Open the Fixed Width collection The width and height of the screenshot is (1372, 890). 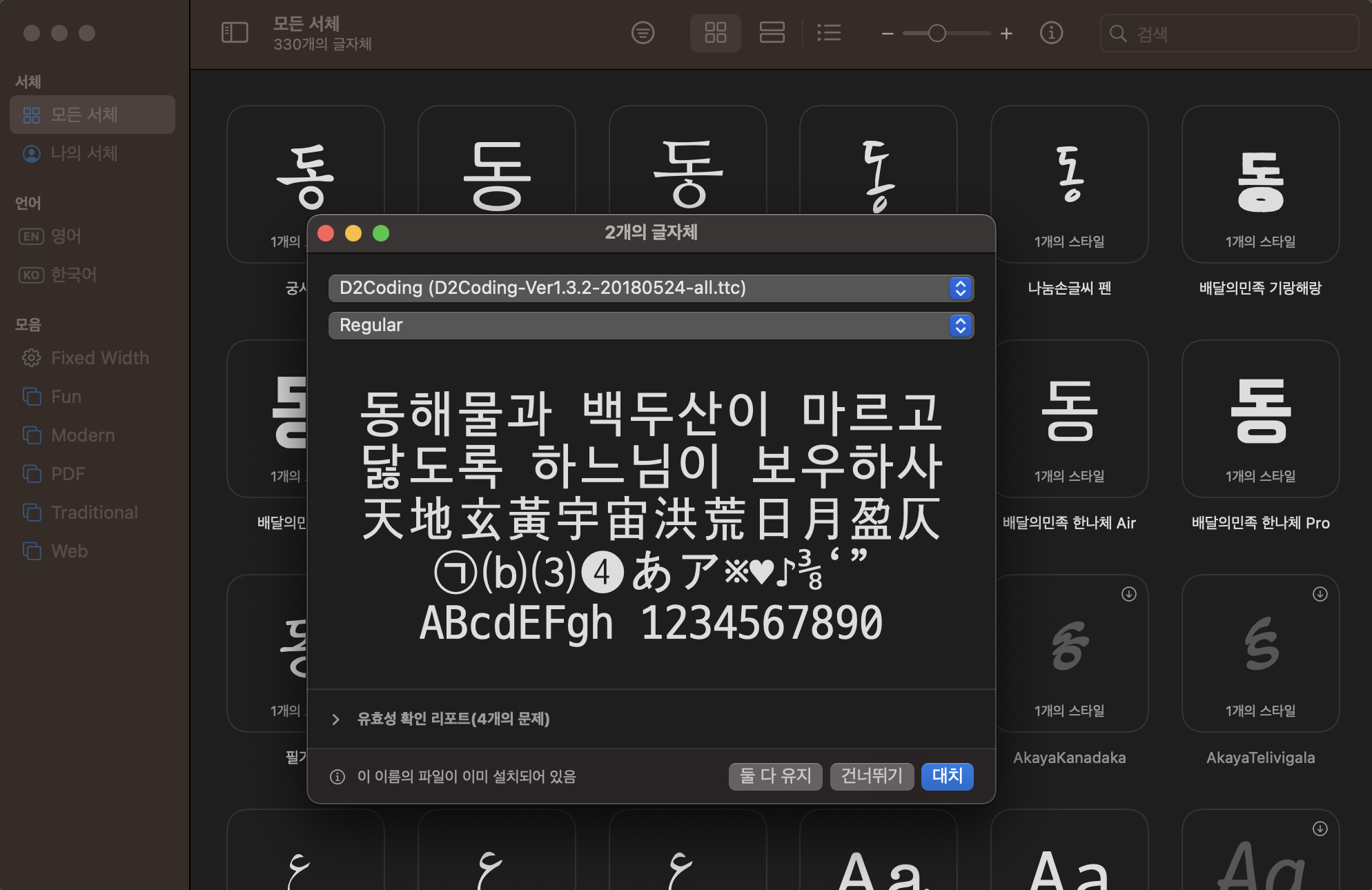coord(92,357)
